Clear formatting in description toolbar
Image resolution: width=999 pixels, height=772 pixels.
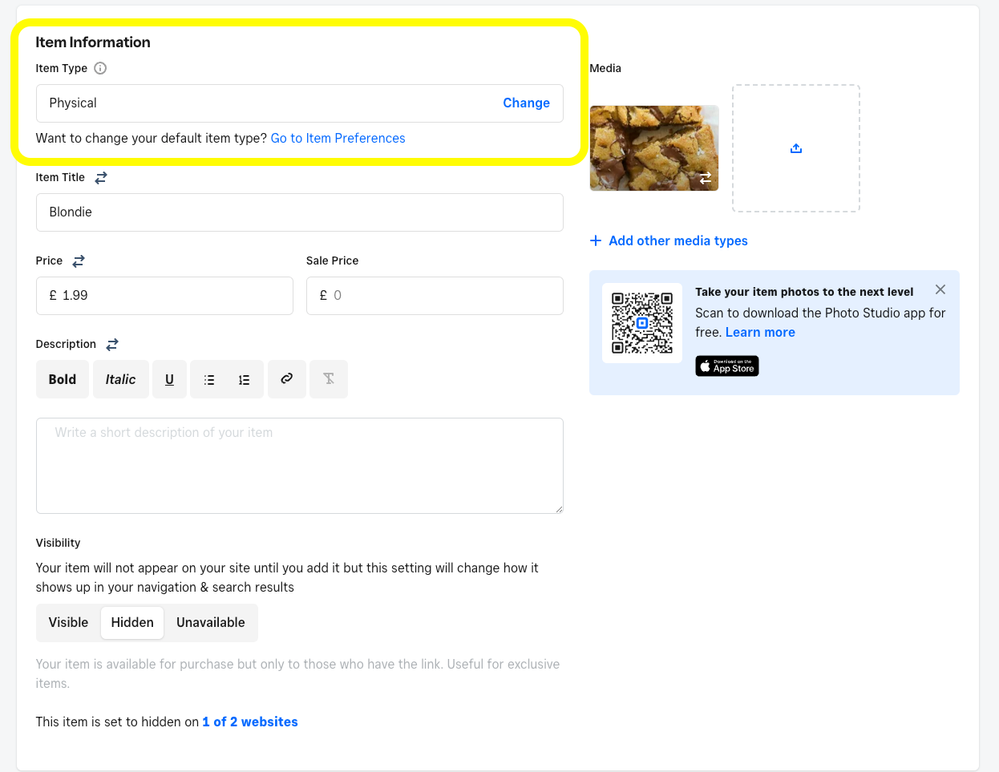(328, 380)
